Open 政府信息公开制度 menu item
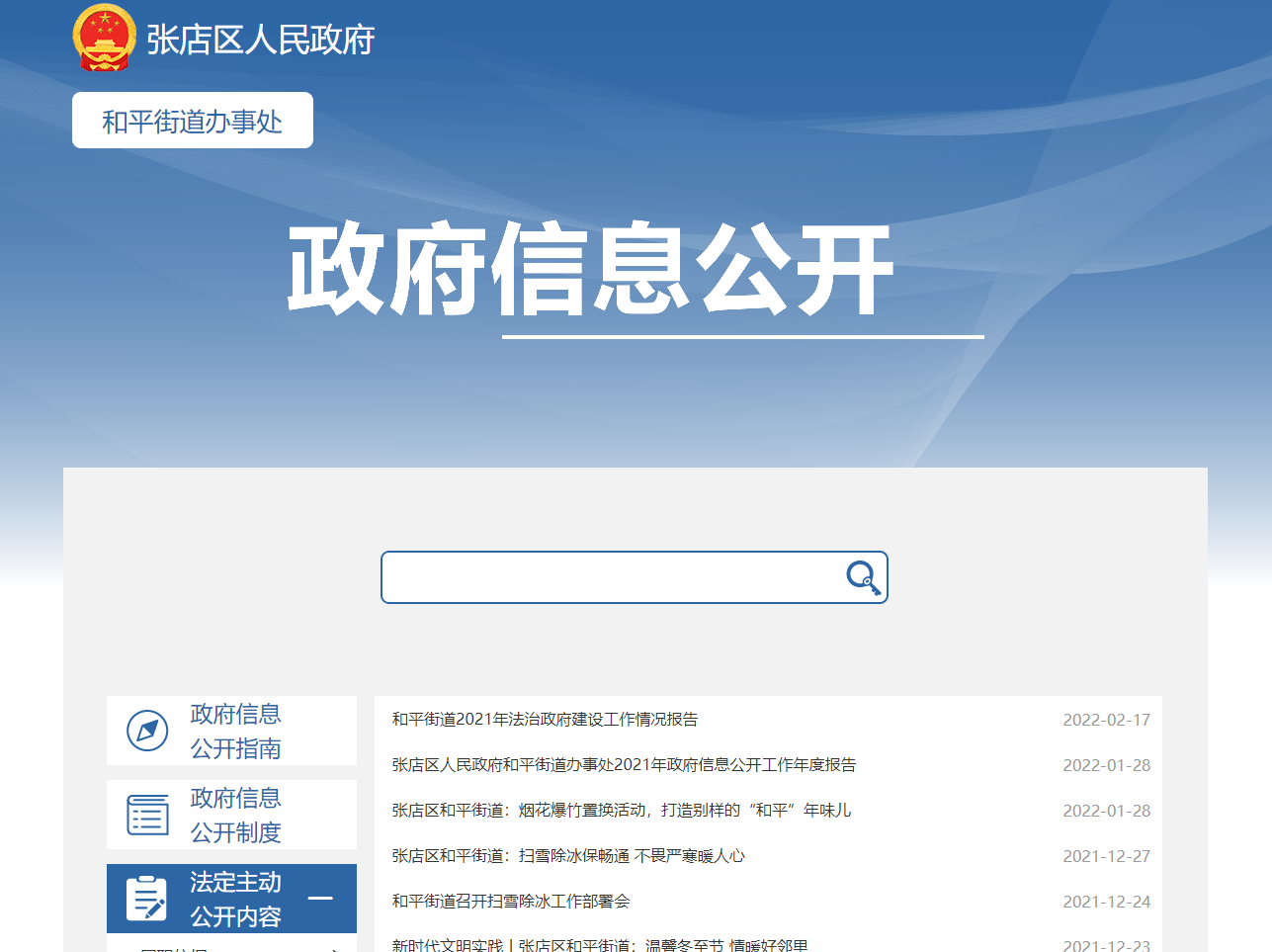Screen dimensions: 1272x952 click(235, 815)
